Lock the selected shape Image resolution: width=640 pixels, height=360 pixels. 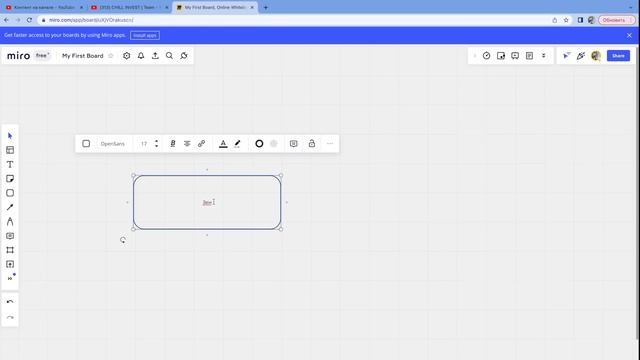click(x=312, y=143)
